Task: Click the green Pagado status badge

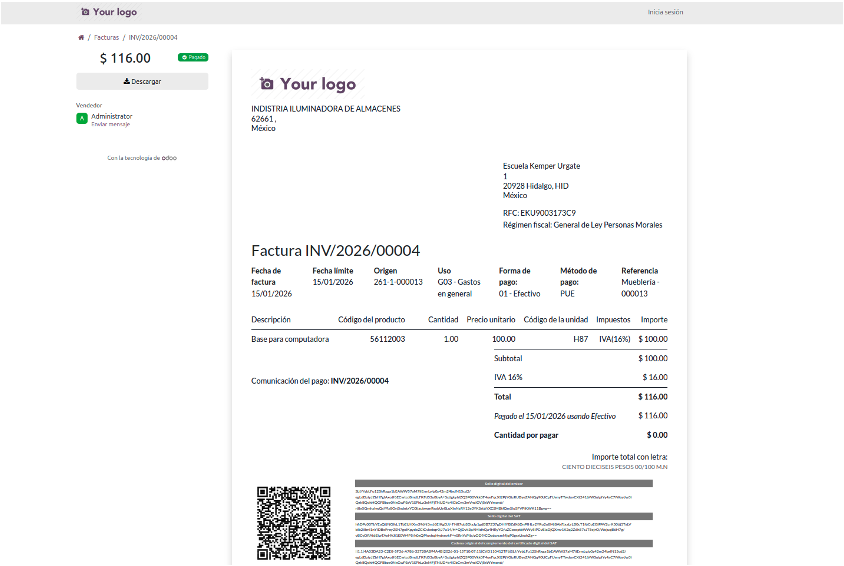Action: 193,57
